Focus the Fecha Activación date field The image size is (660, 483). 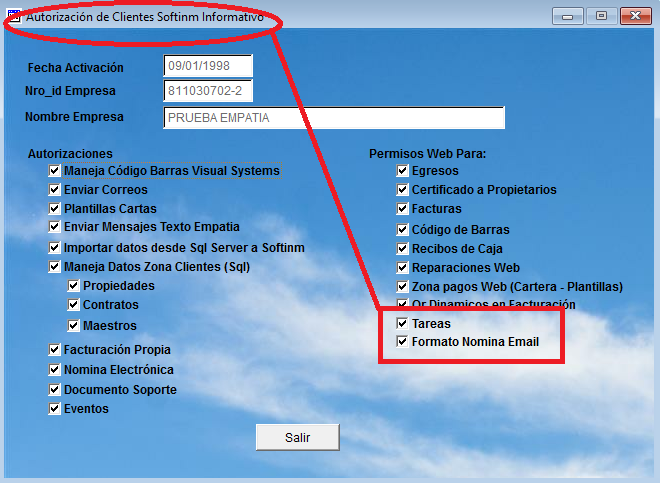(208, 66)
